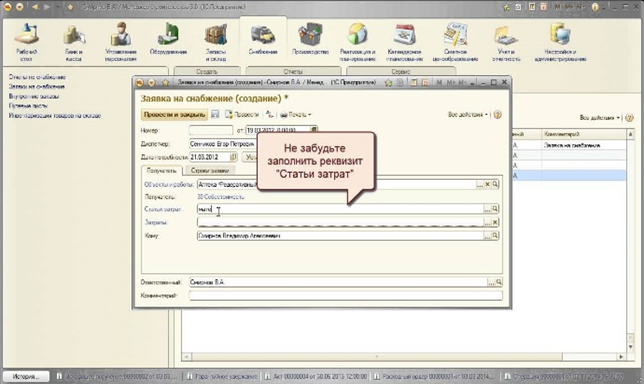Image resolution: width=644 pixels, height=384 pixels.
Task: Open calendar picker for Дата потребности
Action: [x=233, y=157]
